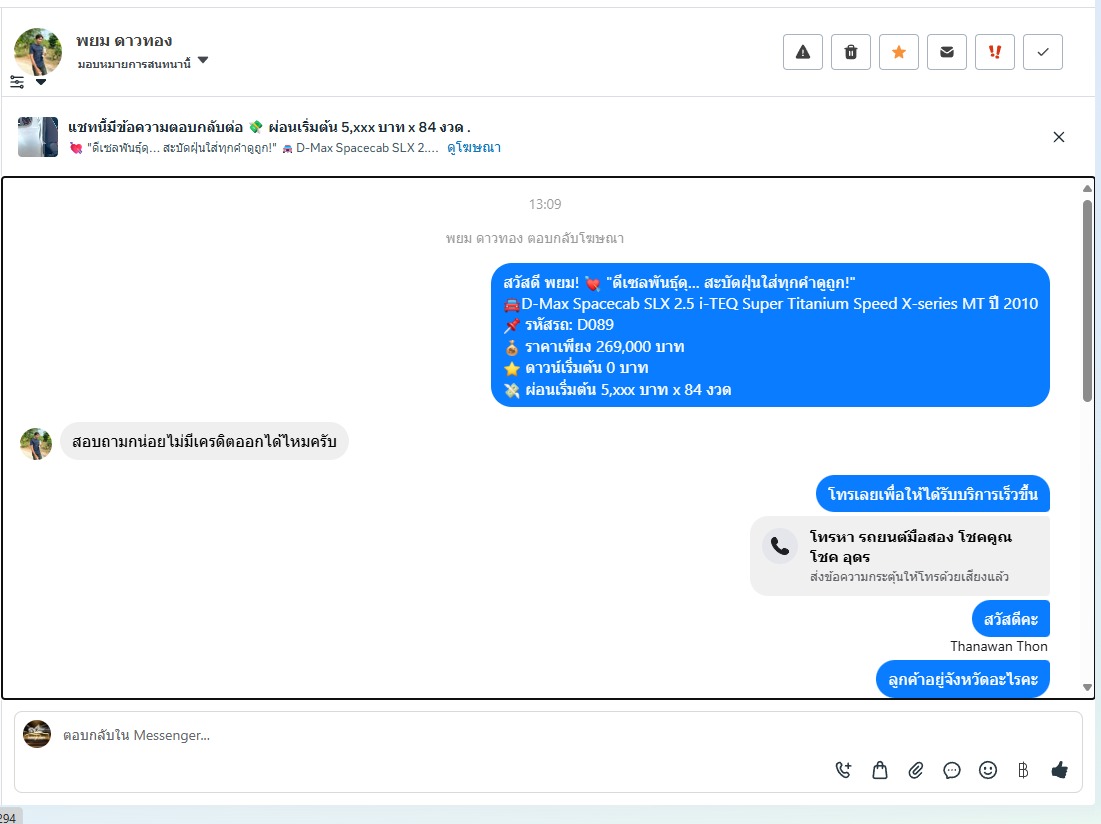Click the spam warning triangle icon
The image size is (1101, 824).
pos(803,52)
